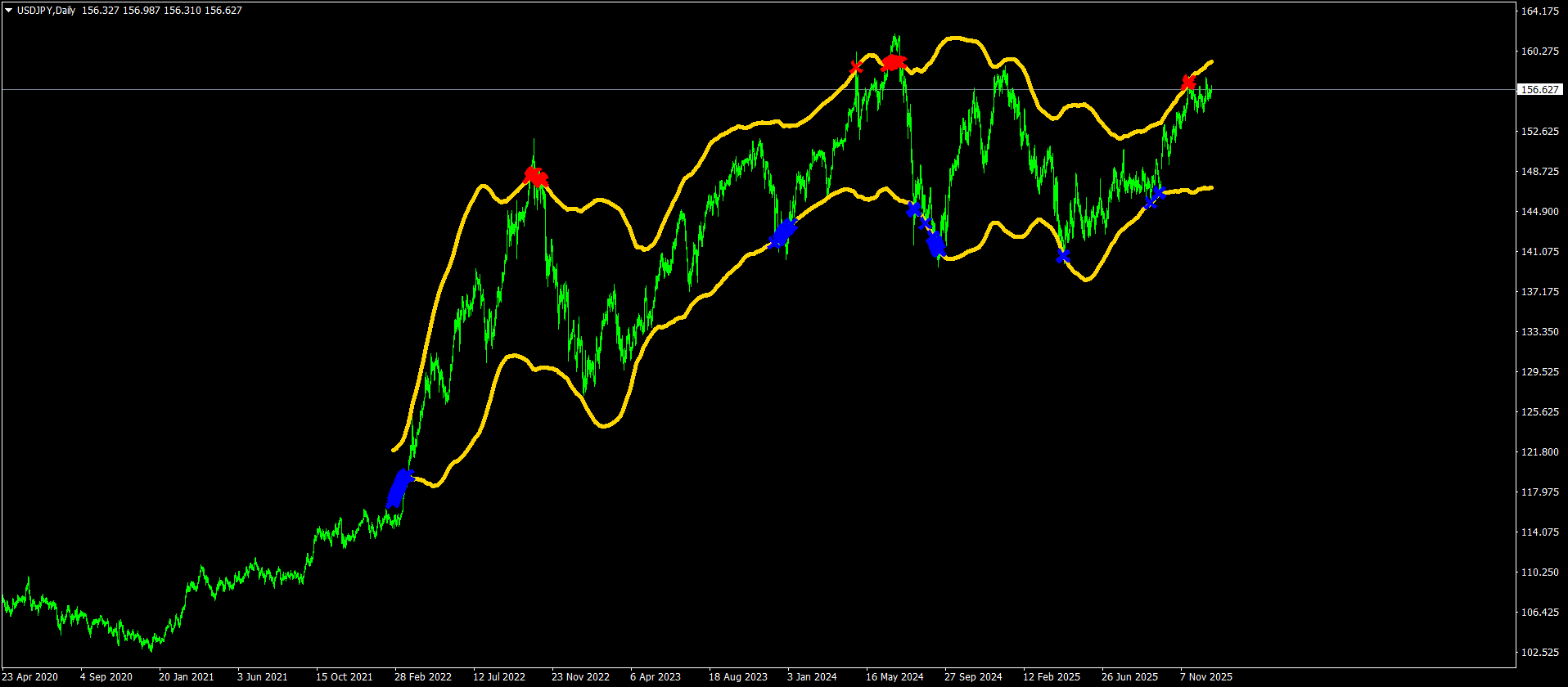Click the 20 Jan 2021 date label
The height and width of the screenshot is (687, 1568).
coord(187,677)
